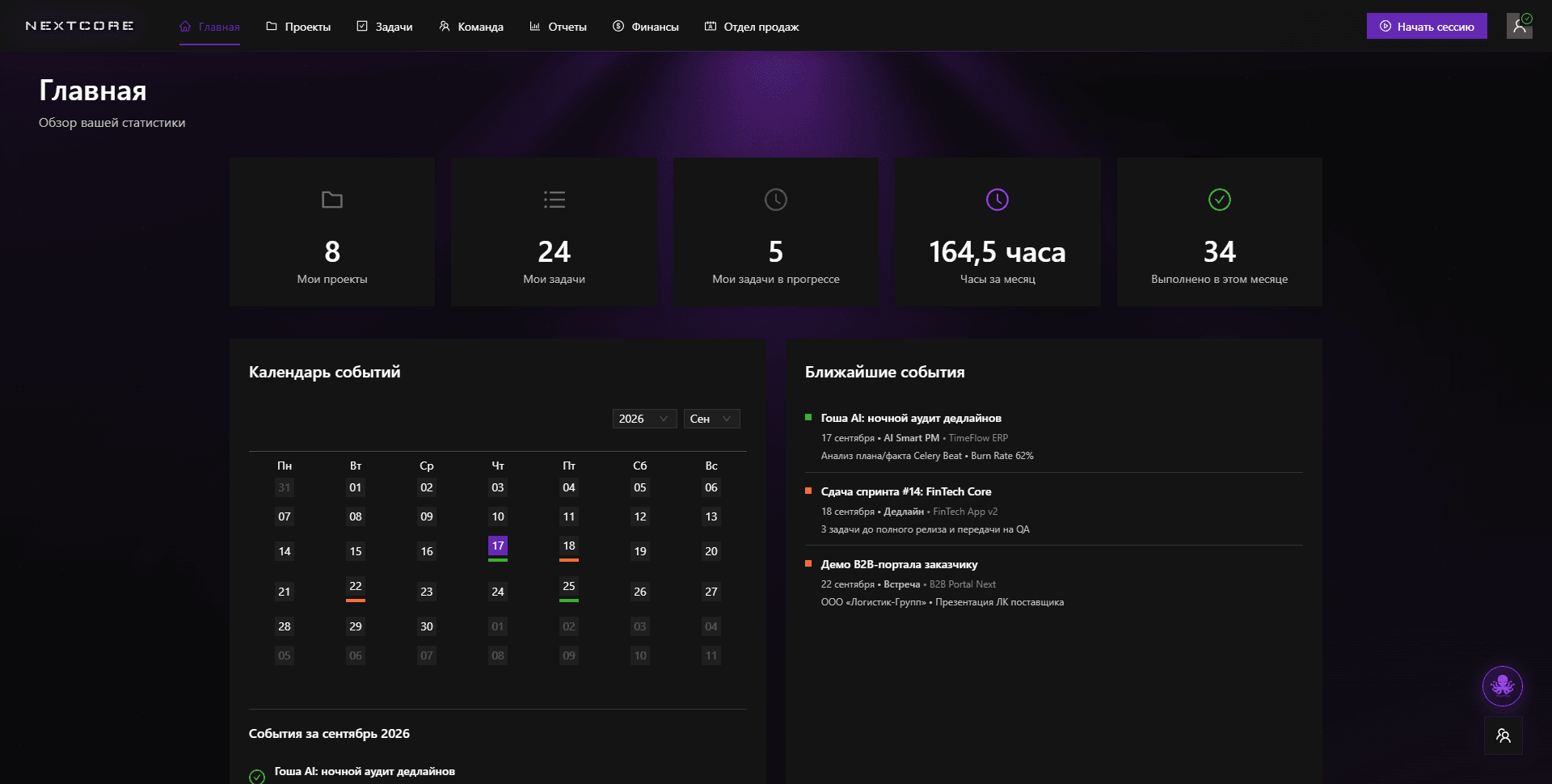Click the octopus AI assistant icon
Screen dimensions: 1552x784
point(1503,686)
